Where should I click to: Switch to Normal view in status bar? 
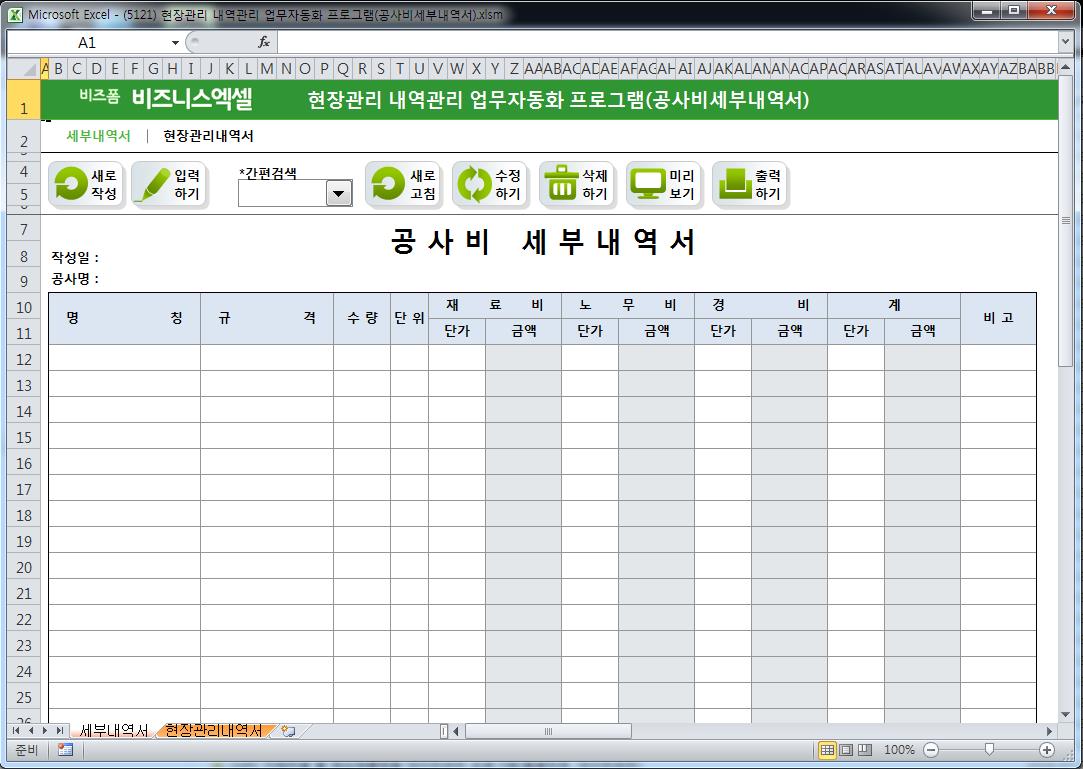click(827, 750)
